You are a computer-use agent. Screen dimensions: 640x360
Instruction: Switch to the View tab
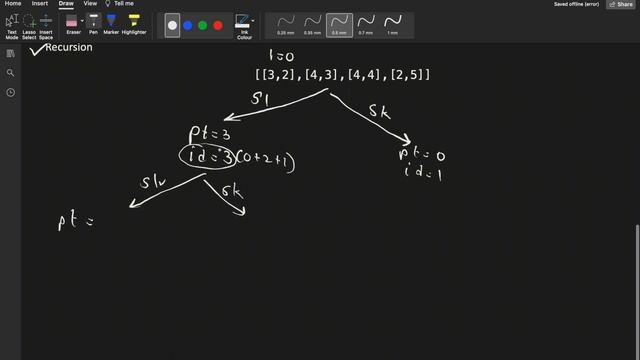tap(90, 4)
